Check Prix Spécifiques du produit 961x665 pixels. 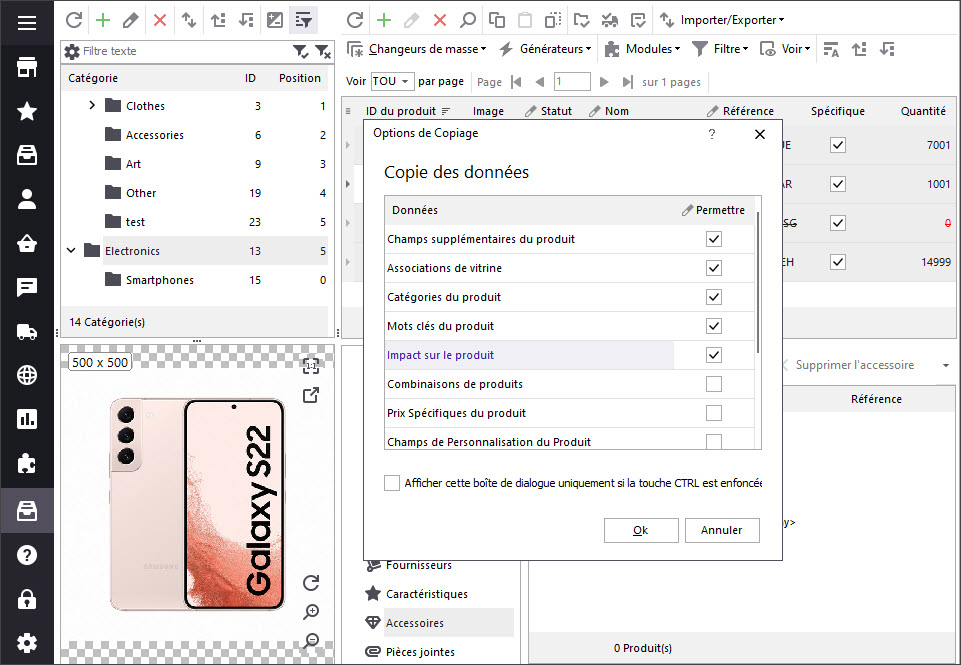713,413
